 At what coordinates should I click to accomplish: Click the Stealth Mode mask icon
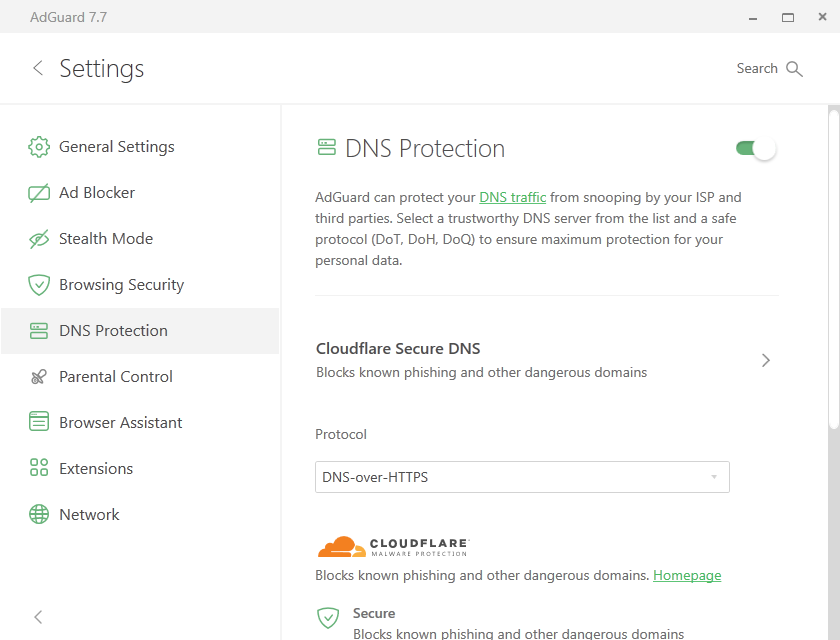click(38, 238)
